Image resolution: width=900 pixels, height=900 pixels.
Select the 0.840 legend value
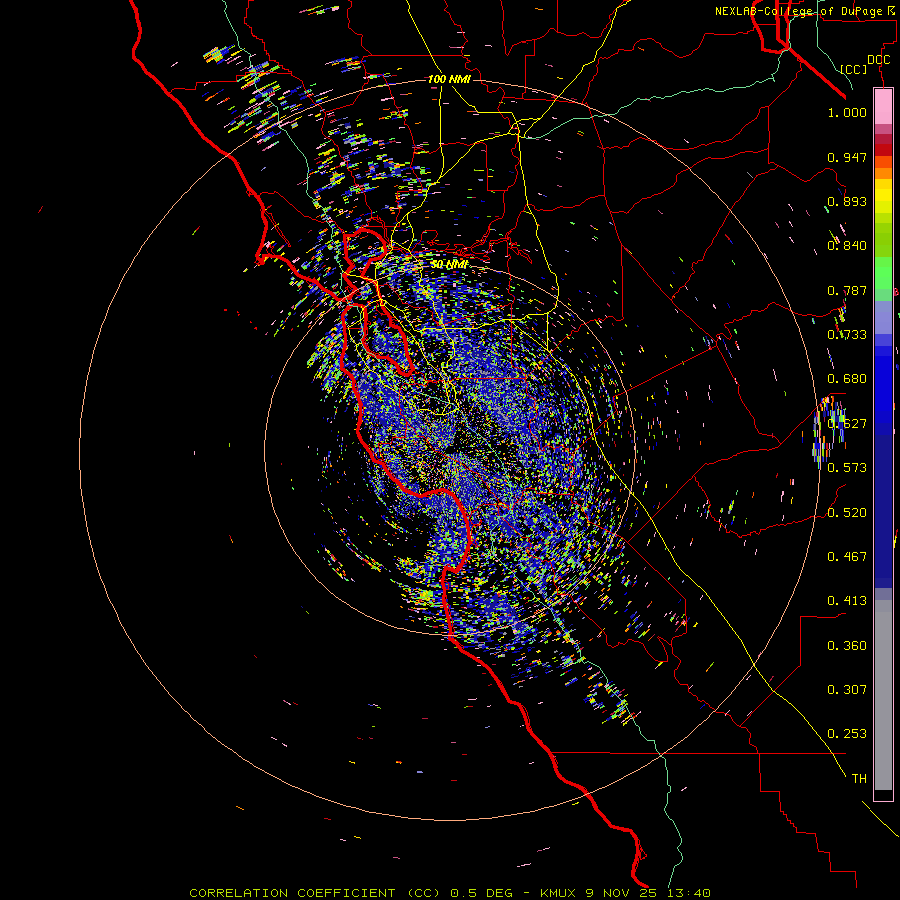pos(847,246)
